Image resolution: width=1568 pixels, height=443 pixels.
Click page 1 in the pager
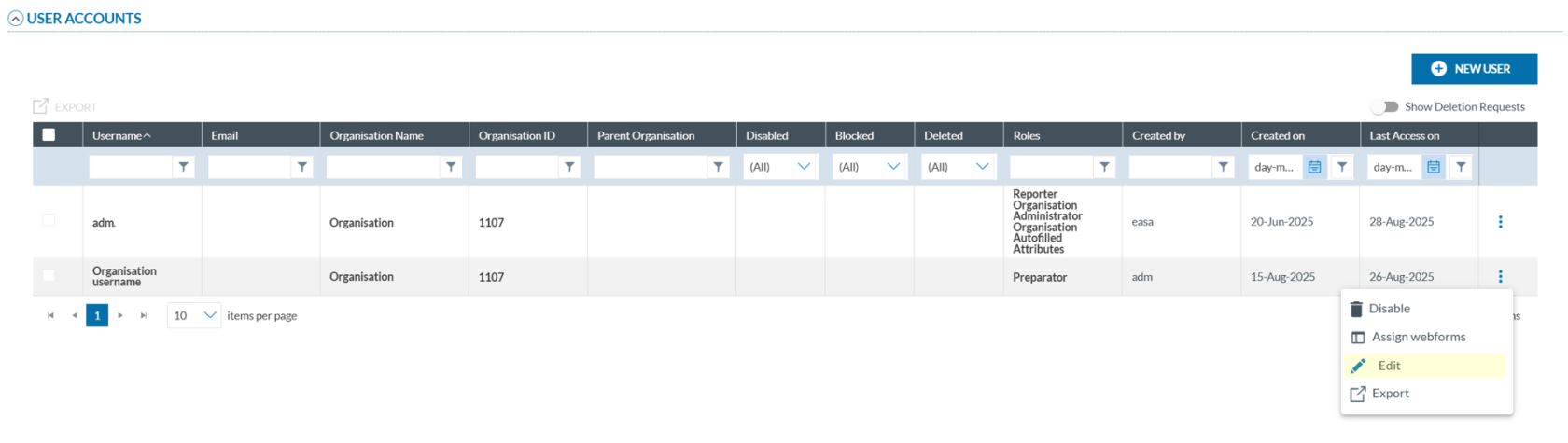[x=97, y=316]
